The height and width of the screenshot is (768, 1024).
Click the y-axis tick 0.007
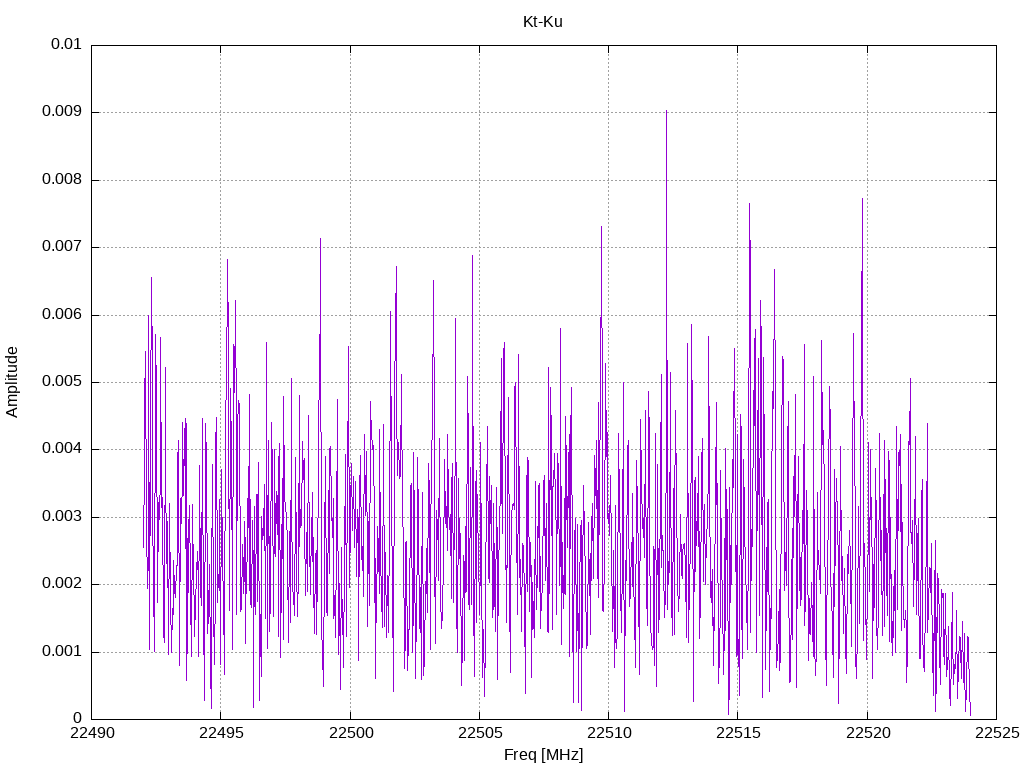[62, 246]
